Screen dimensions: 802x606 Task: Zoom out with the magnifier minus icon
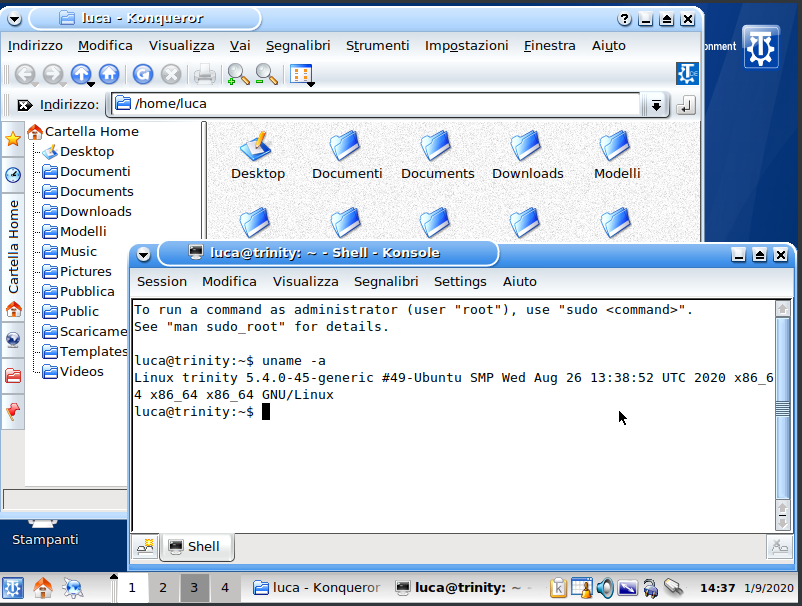266,75
